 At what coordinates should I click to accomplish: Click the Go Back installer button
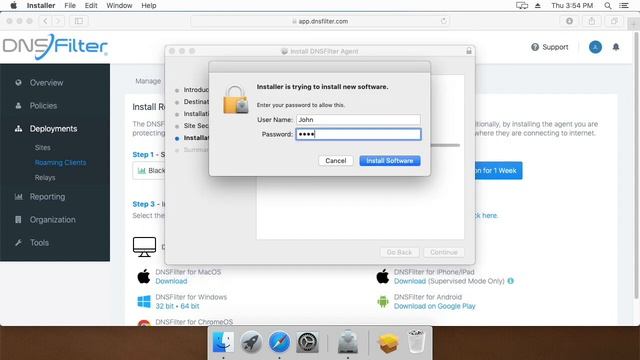click(399, 252)
